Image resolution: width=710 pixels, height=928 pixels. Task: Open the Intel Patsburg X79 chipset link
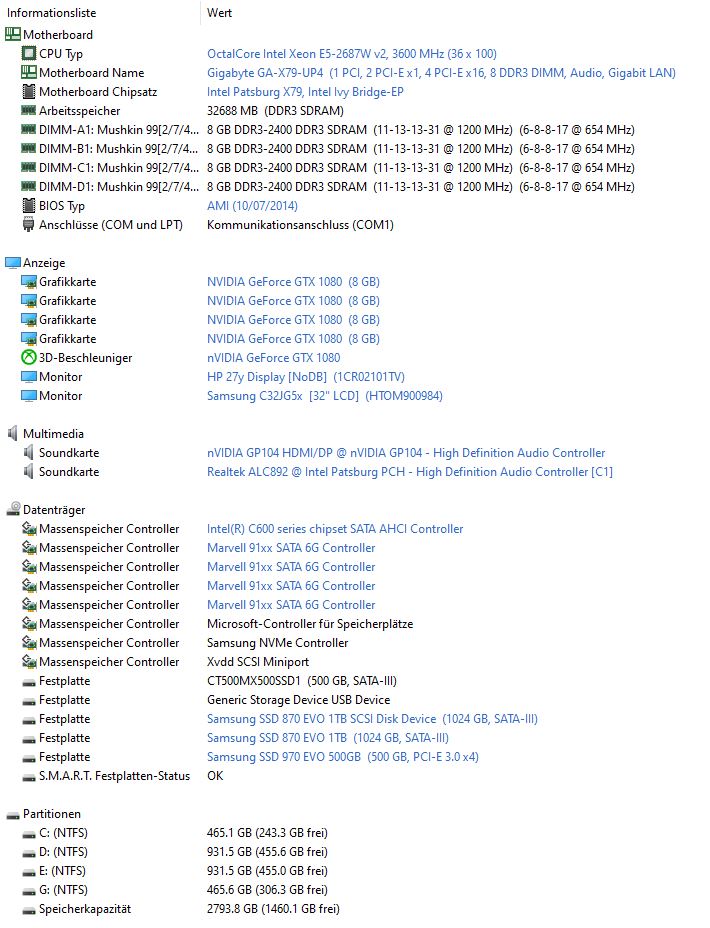click(x=305, y=91)
